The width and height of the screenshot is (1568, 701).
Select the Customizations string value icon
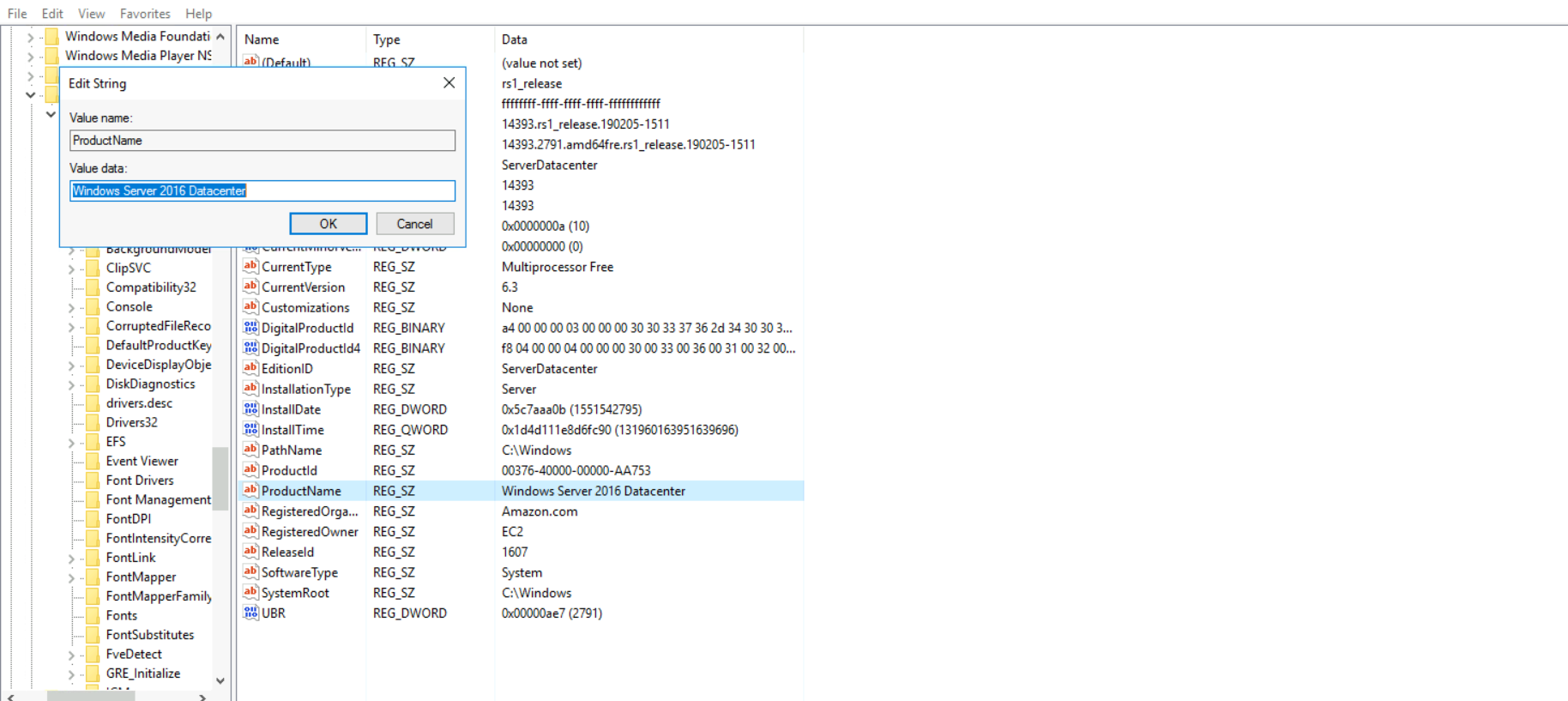(250, 307)
